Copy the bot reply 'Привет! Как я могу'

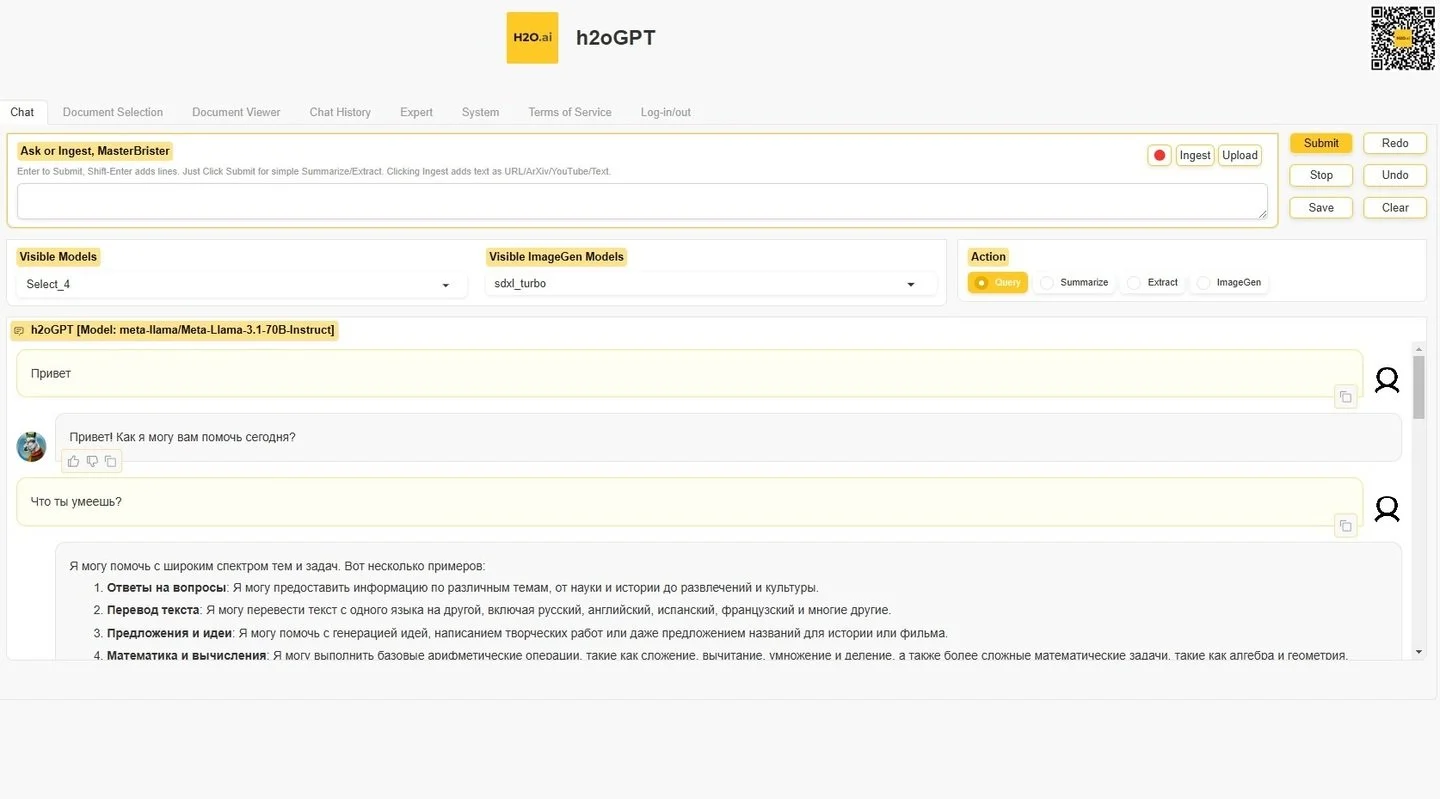click(111, 461)
